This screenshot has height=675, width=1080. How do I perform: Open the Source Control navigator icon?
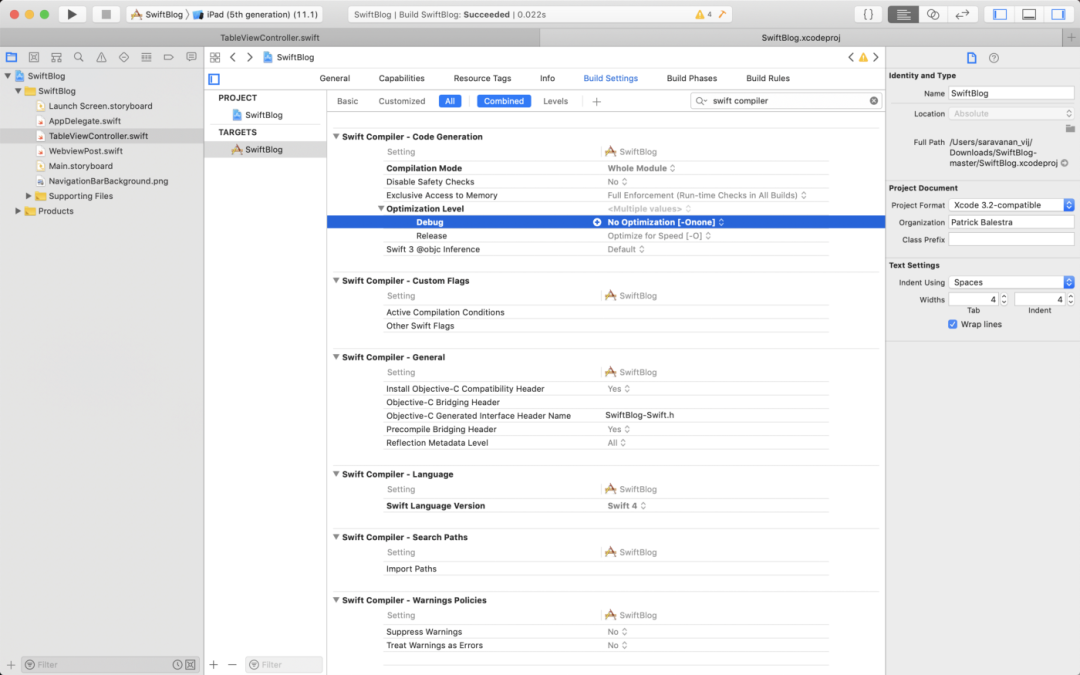[x=34, y=57]
